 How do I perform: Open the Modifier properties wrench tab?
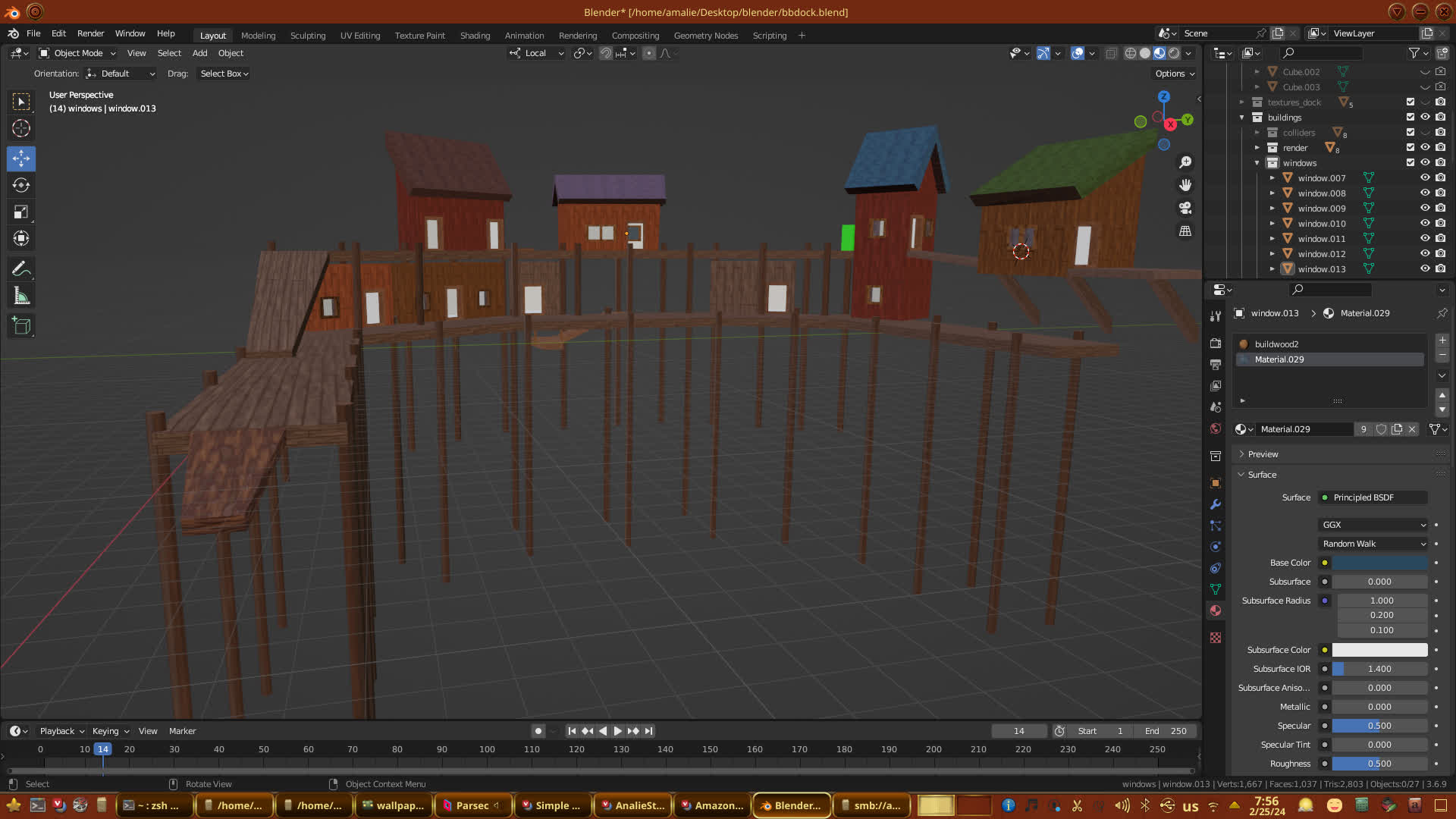[x=1216, y=504]
